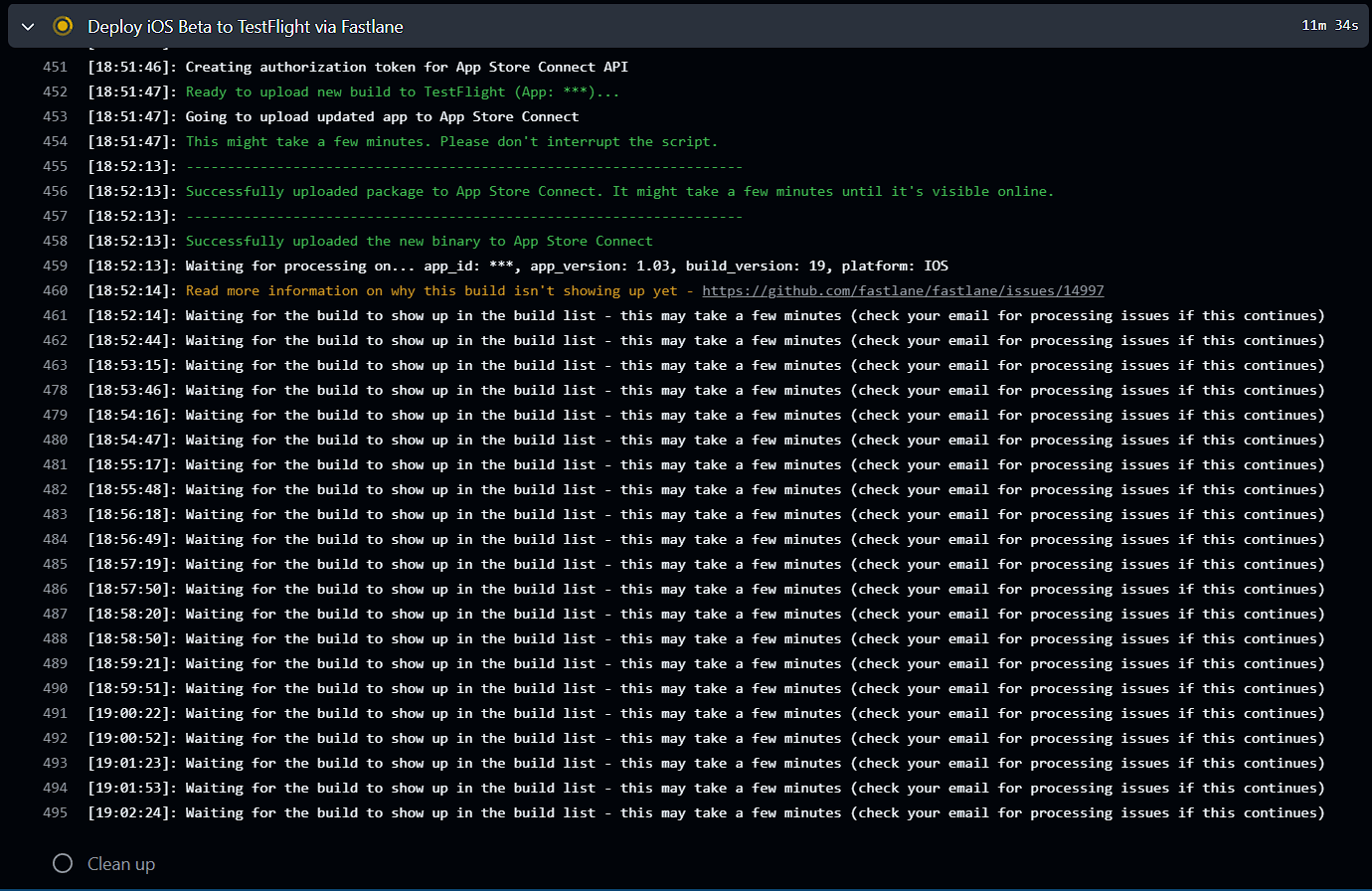Click the waiting log entry timestamped 18:53:46
This screenshot has width=1372, height=891.
706,390
